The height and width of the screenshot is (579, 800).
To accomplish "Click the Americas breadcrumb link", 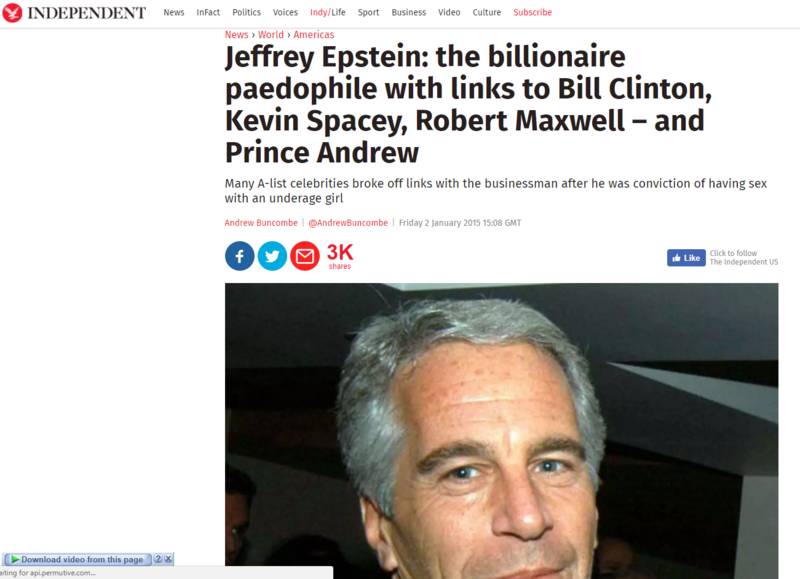I will click(x=314, y=35).
